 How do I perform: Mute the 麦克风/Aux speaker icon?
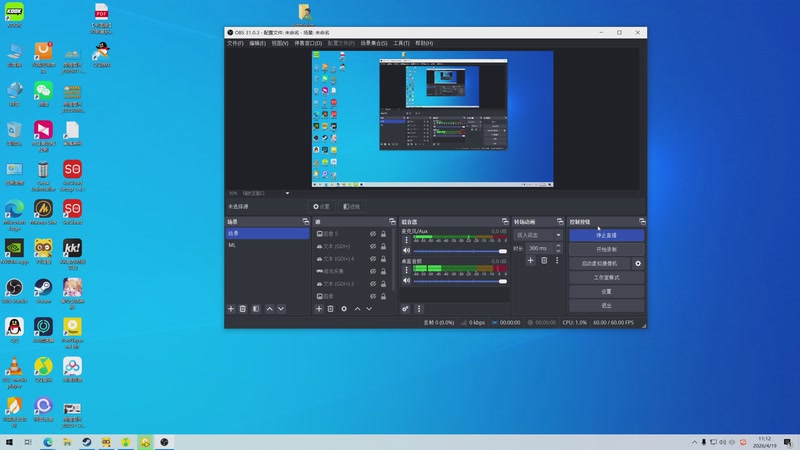click(x=407, y=251)
